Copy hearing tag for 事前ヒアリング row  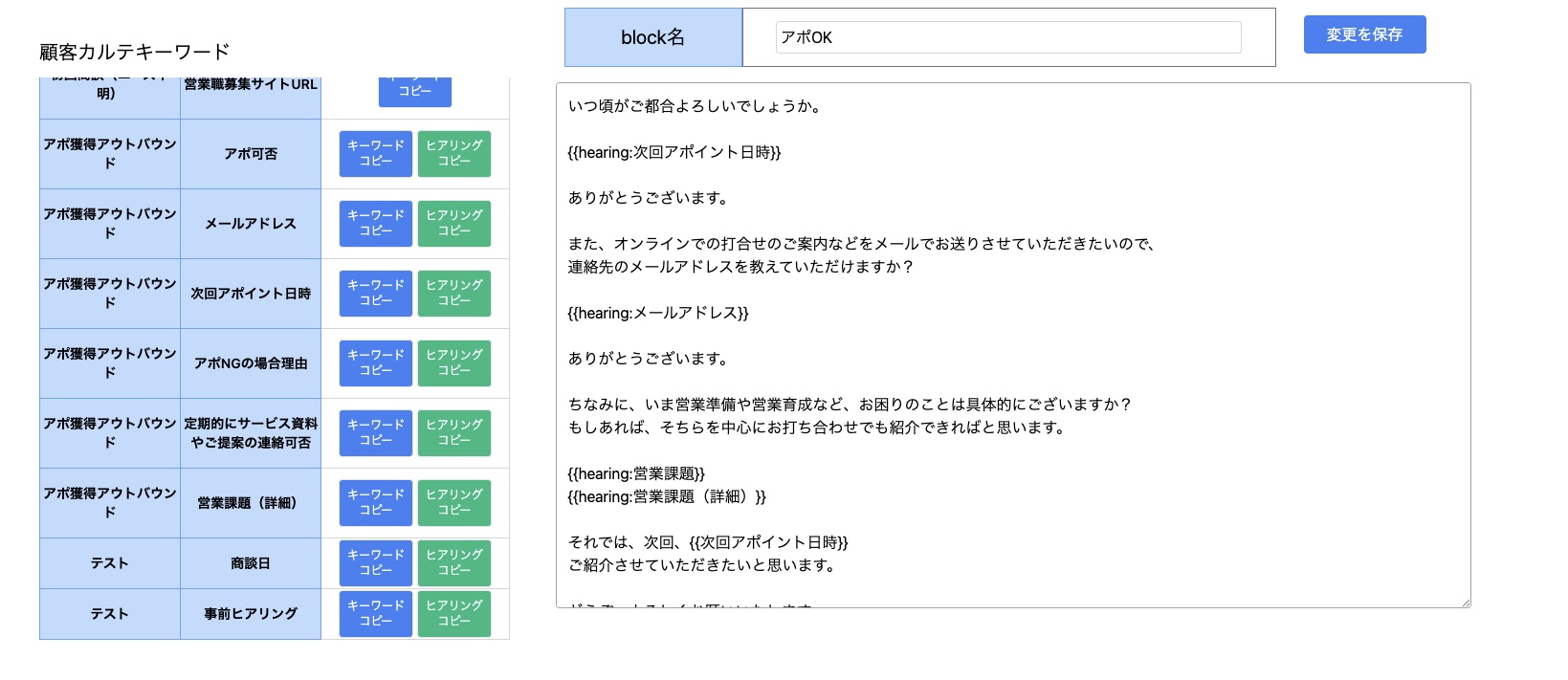tap(453, 614)
